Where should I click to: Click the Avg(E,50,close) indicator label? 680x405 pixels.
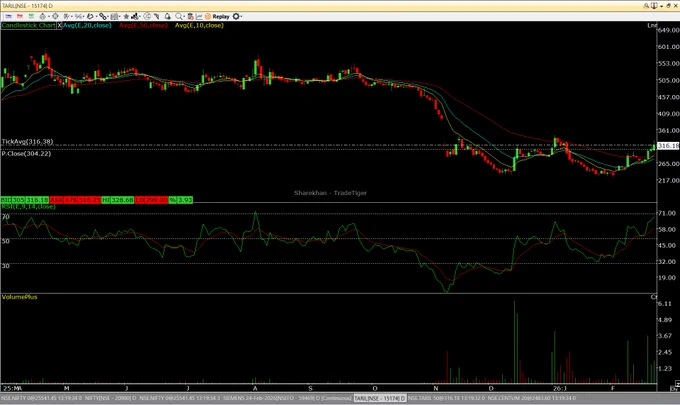[x=143, y=26]
